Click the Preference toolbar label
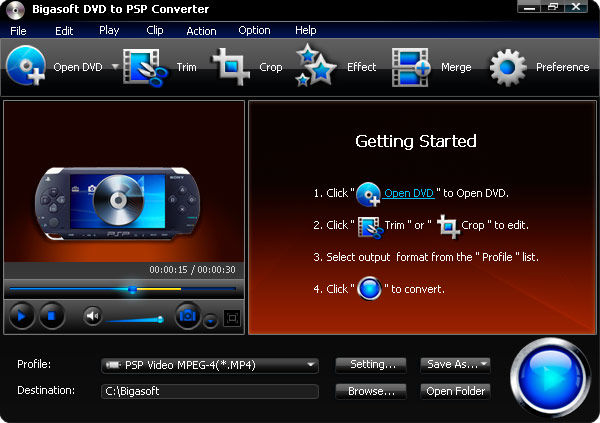The image size is (600, 423). (562, 67)
